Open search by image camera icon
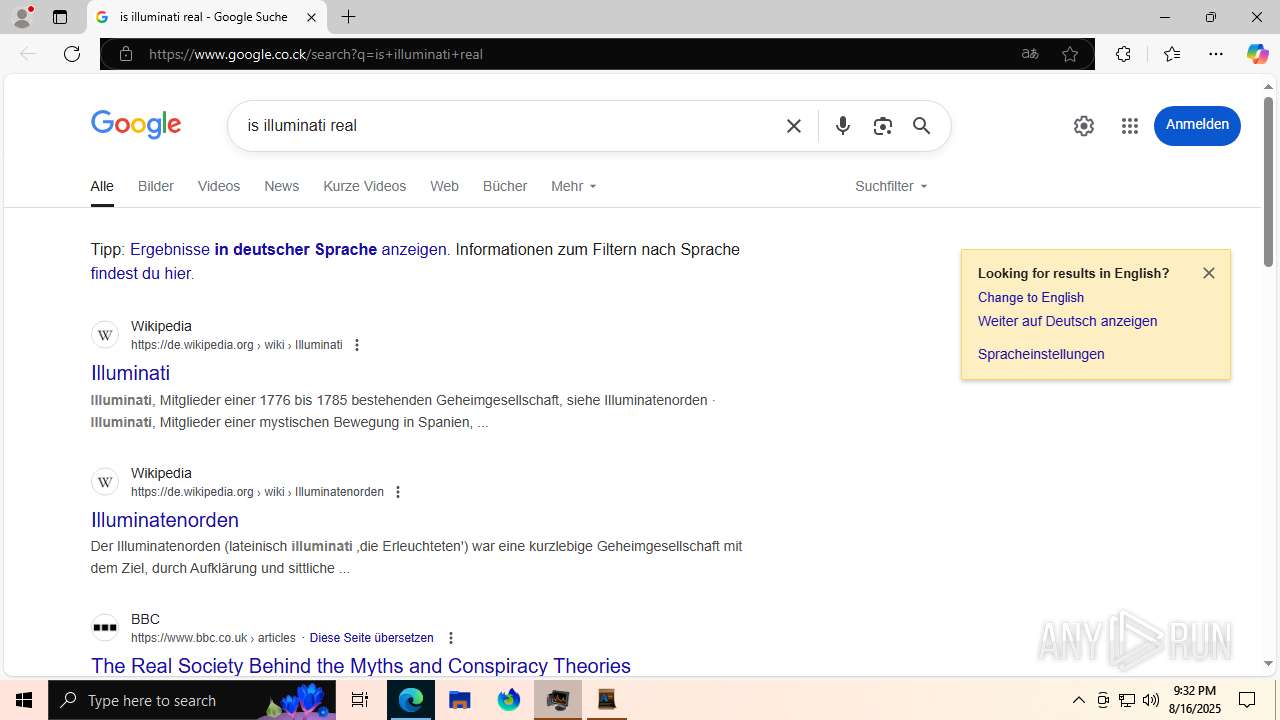The image size is (1280, 720). click(882, 126)
